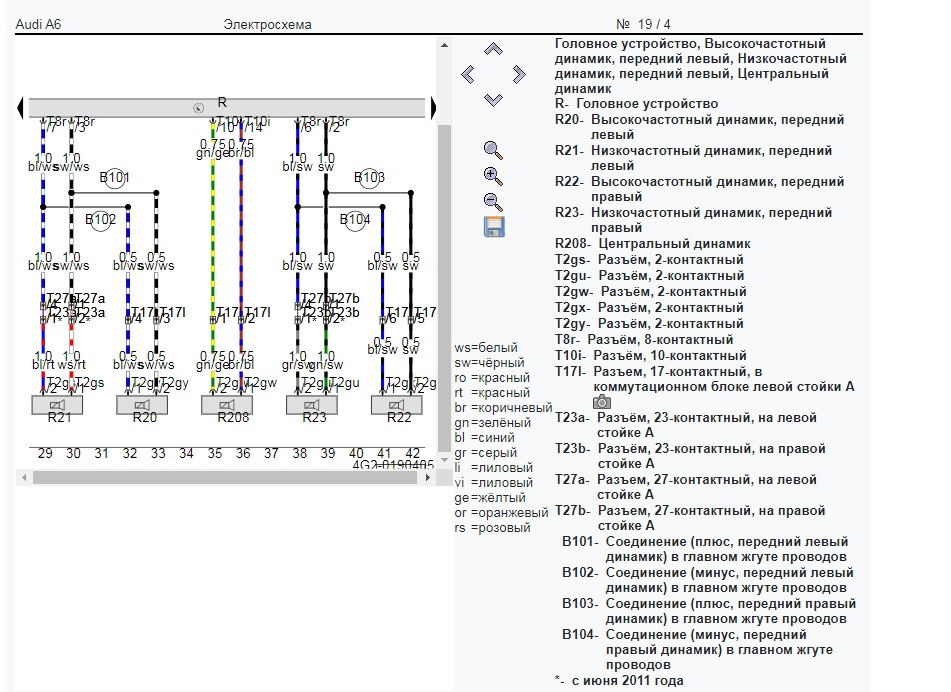951x692 pixels.
Task: Click legend entry 'B104- Соединение (минус, передний'
Action: 697,650
